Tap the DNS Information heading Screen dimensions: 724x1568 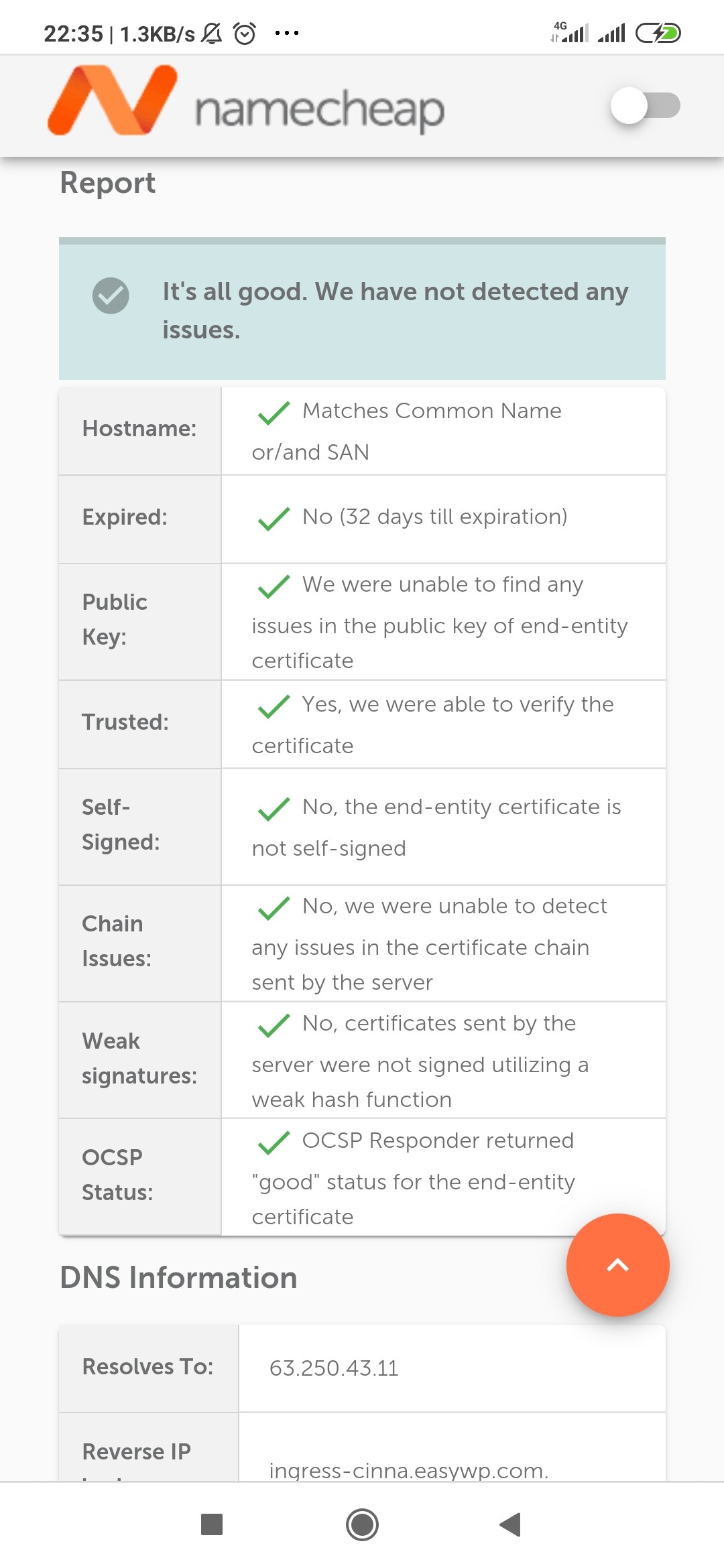click(x=178, y=1277)
